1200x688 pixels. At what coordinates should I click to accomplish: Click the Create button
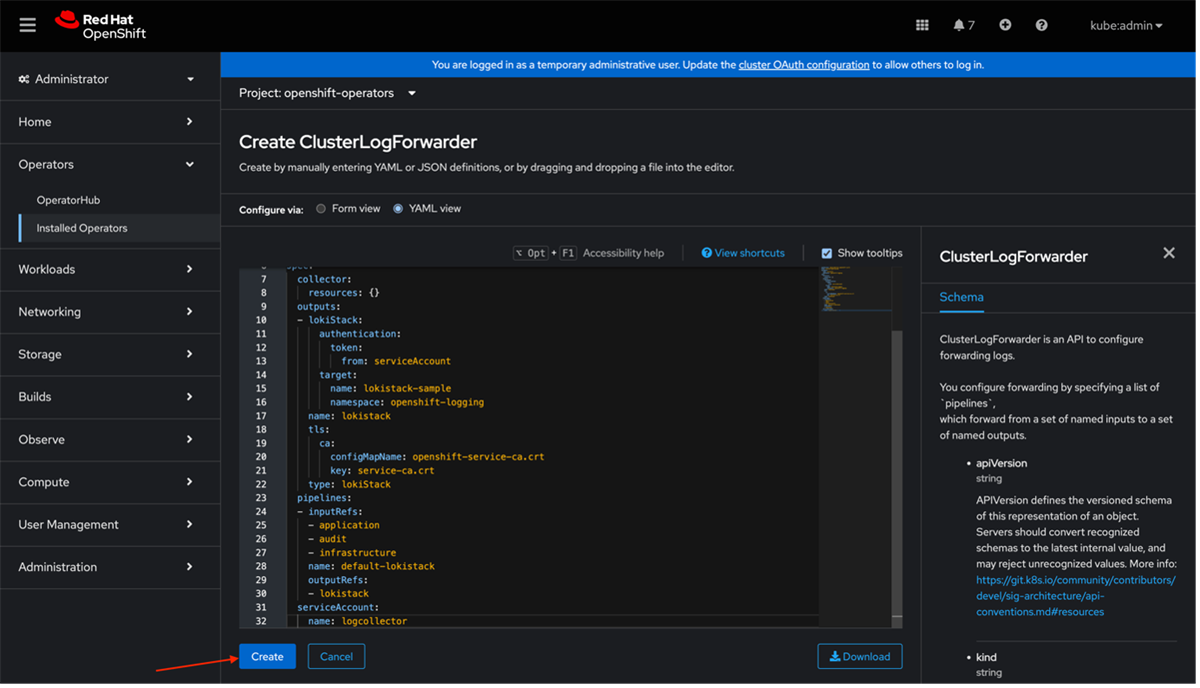(267, 656)
